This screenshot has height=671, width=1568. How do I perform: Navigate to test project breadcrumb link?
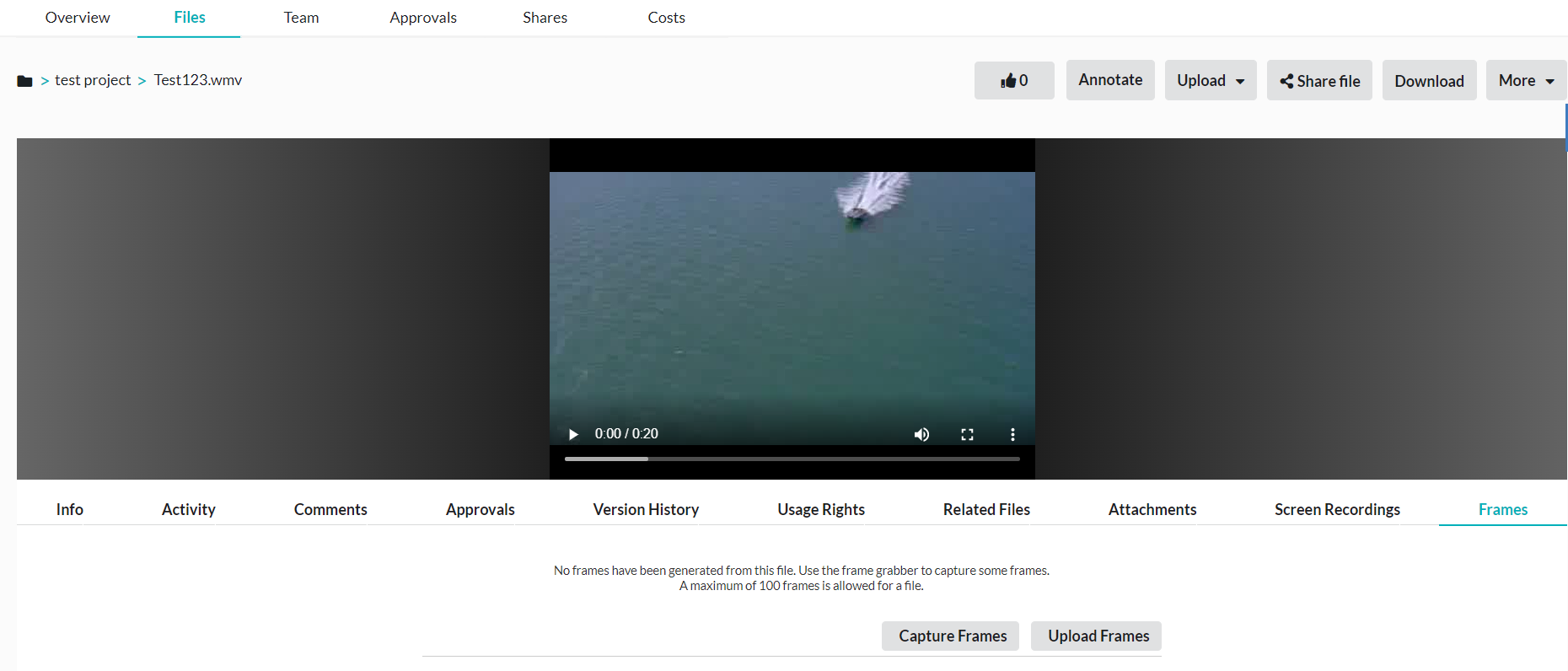[x=93, y=80]
